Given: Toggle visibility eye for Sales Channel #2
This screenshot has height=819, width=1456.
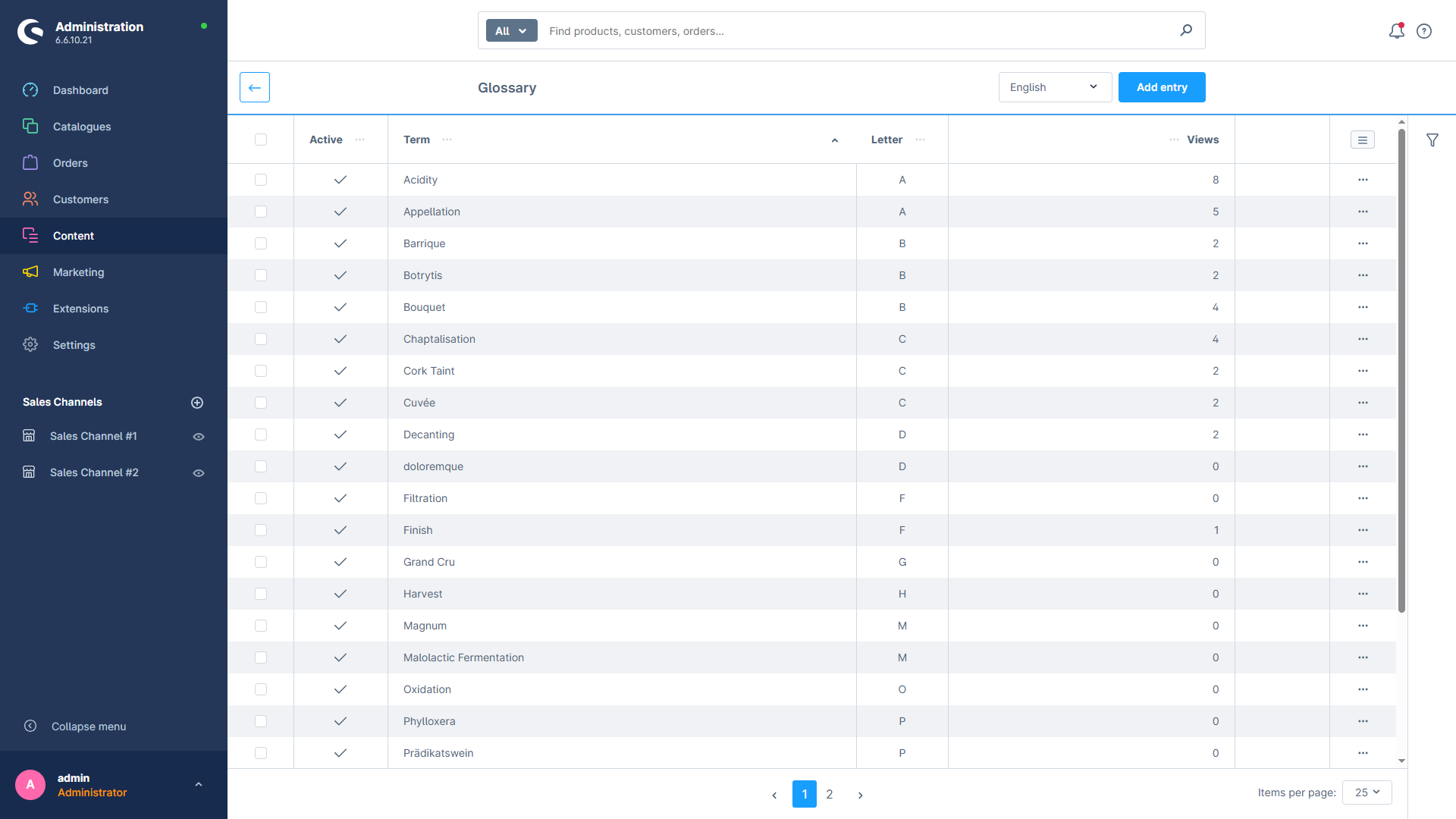Looking at the screenshot, I should (199, 473).
